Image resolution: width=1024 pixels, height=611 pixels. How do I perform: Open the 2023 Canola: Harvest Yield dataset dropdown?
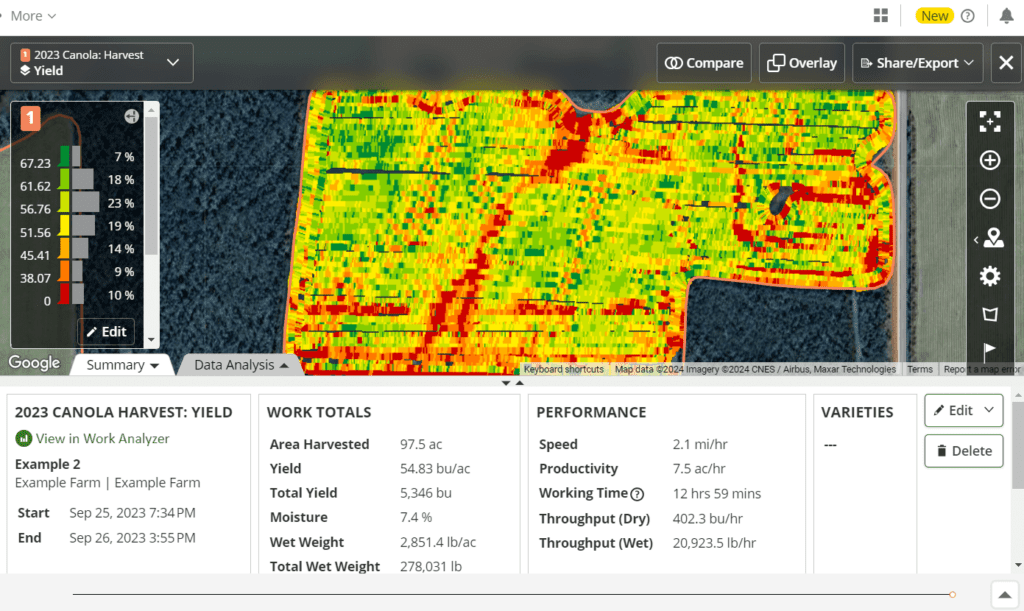coord(100,62)
